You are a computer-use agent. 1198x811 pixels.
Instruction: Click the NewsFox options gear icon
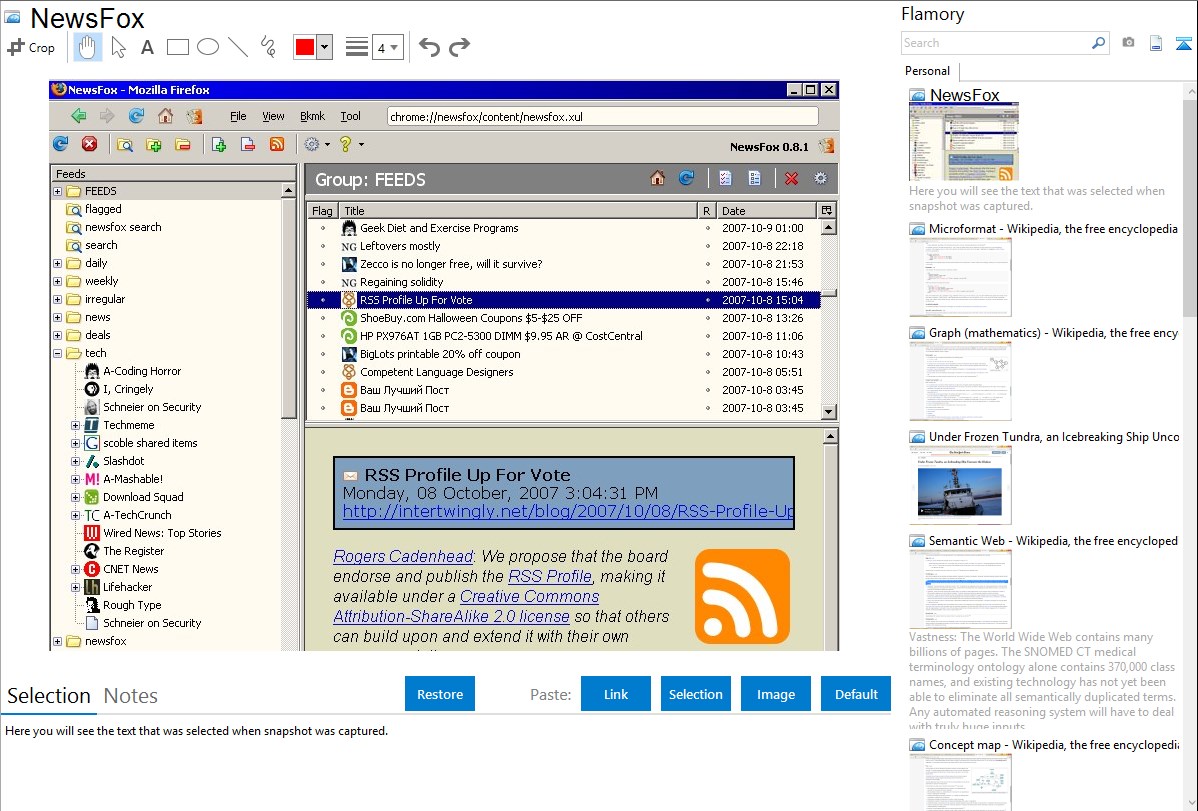312,144
